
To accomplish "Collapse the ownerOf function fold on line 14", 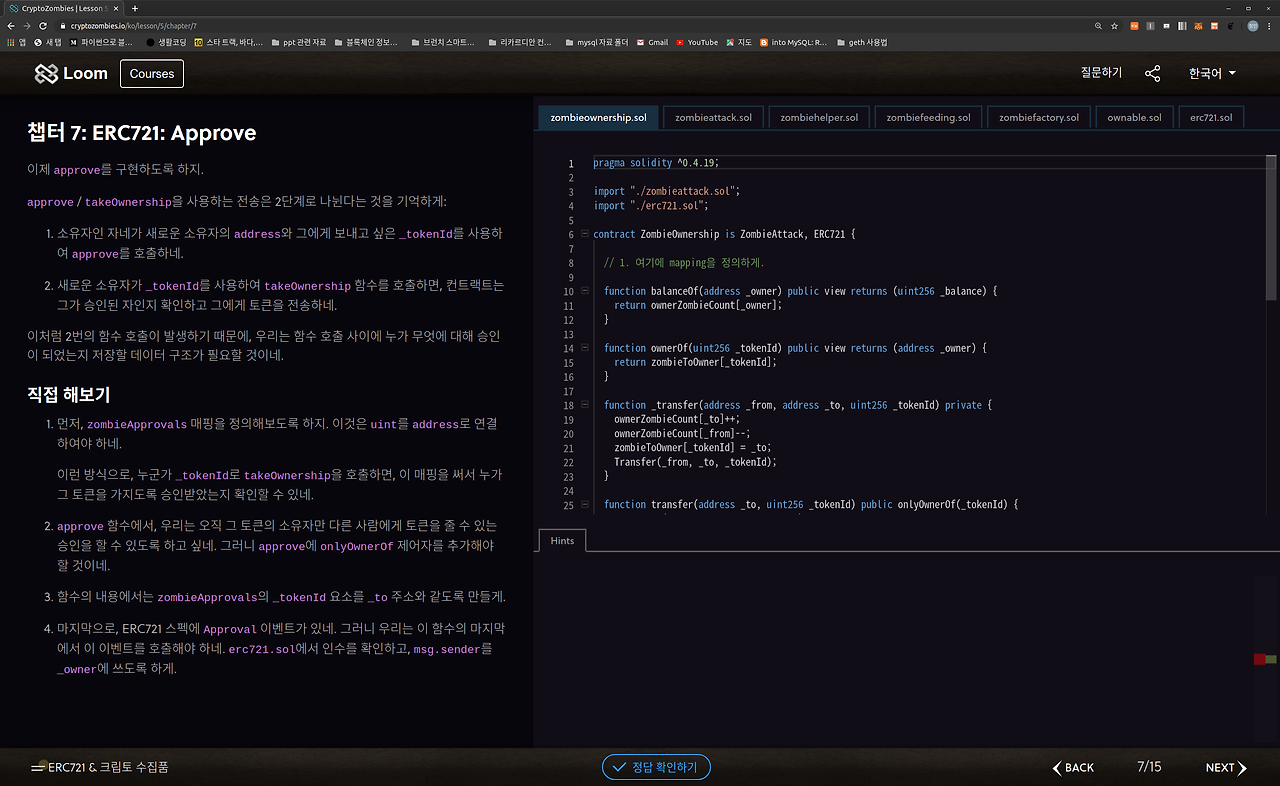I will tap(584, 348).
